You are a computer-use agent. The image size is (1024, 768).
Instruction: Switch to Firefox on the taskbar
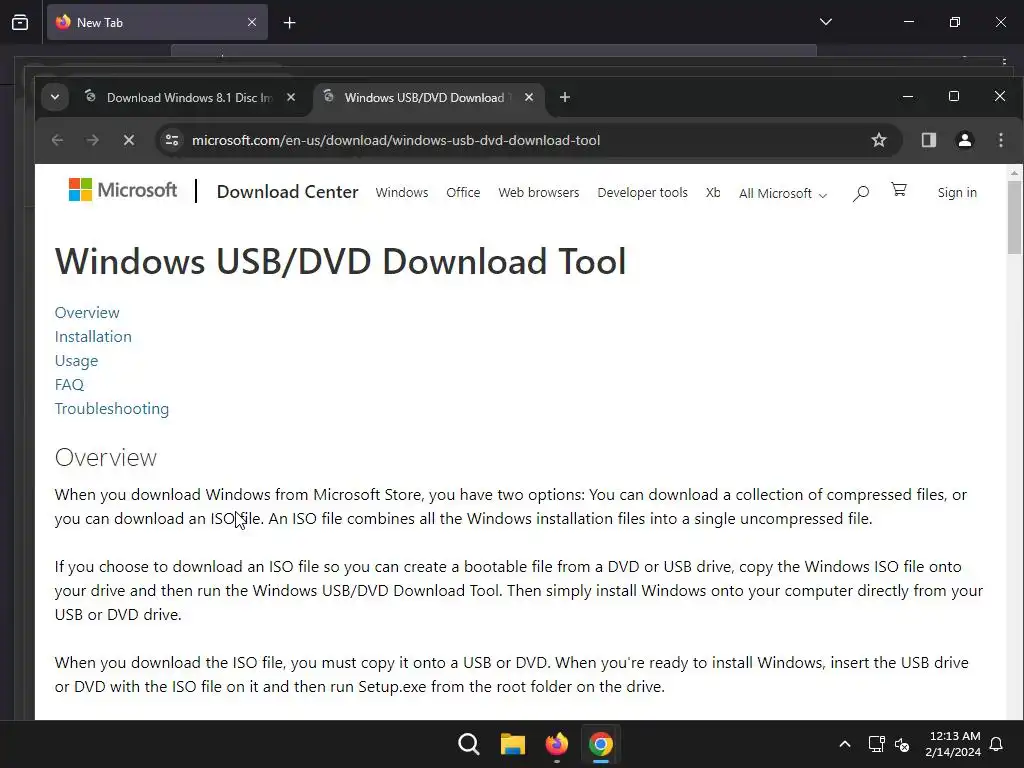556,744
